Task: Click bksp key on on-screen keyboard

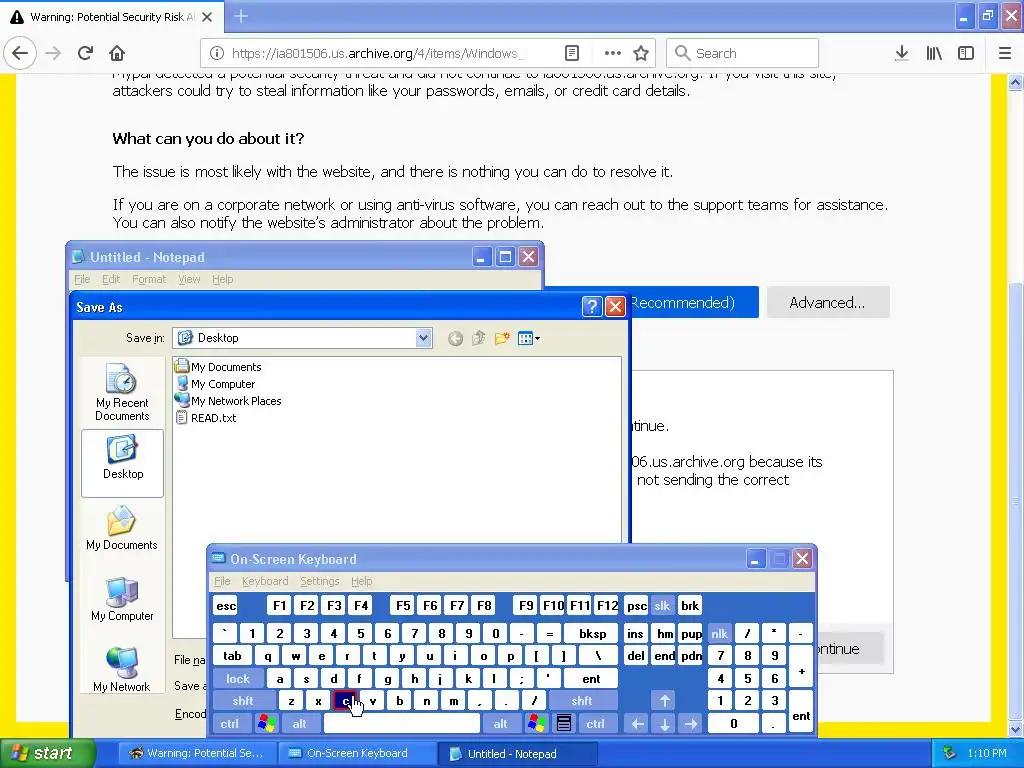Action: (592, 633)
